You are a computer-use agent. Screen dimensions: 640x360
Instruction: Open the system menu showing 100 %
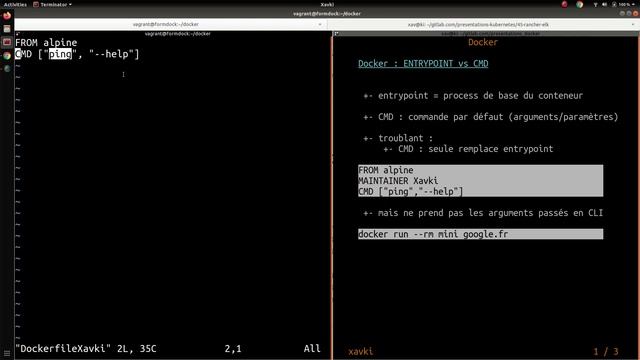click(624, 4)
